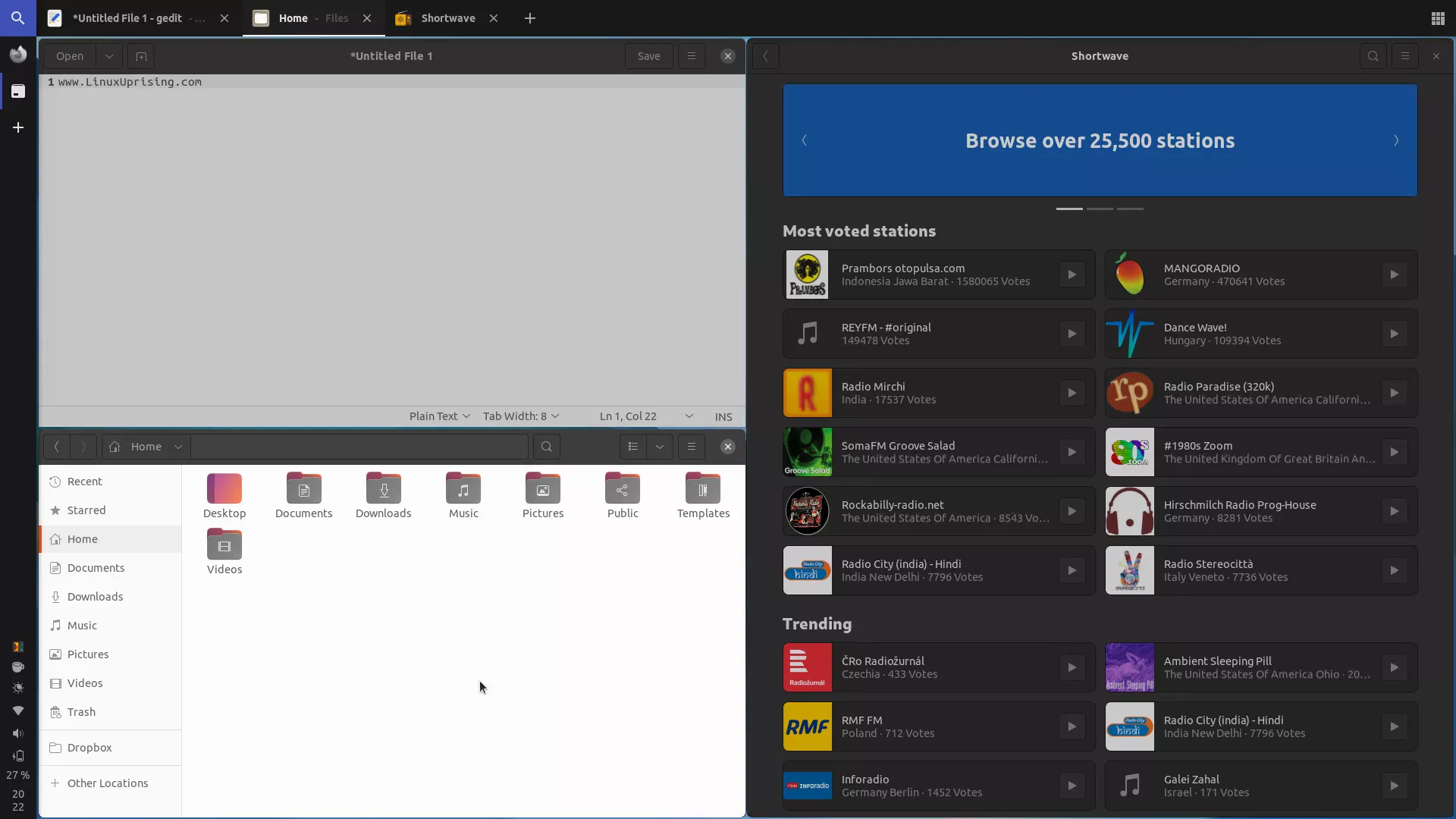Click the Save button in gedit

[648, 56]
